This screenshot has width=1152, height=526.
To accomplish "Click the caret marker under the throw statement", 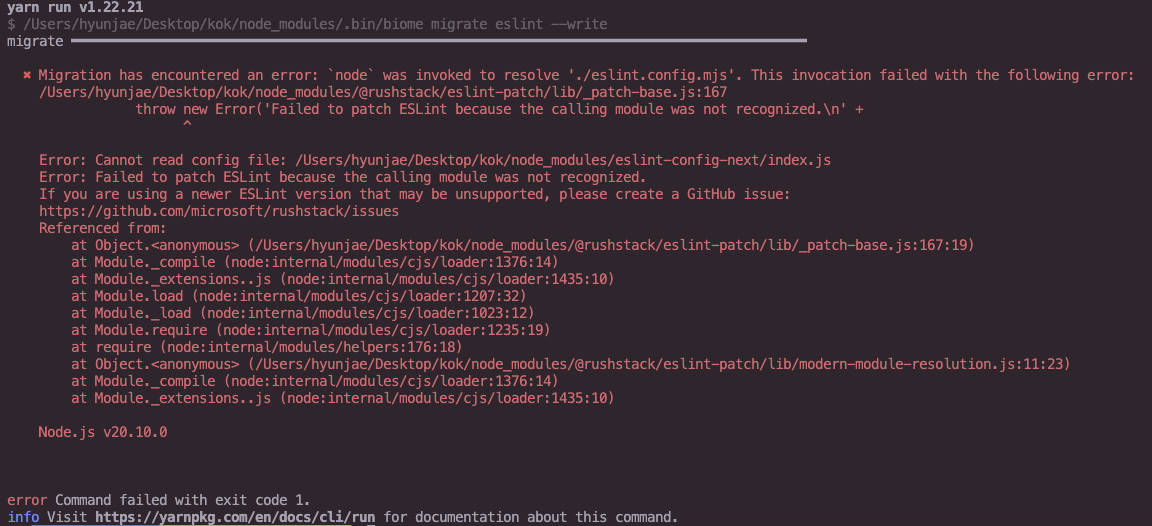I will pos(185,126).
